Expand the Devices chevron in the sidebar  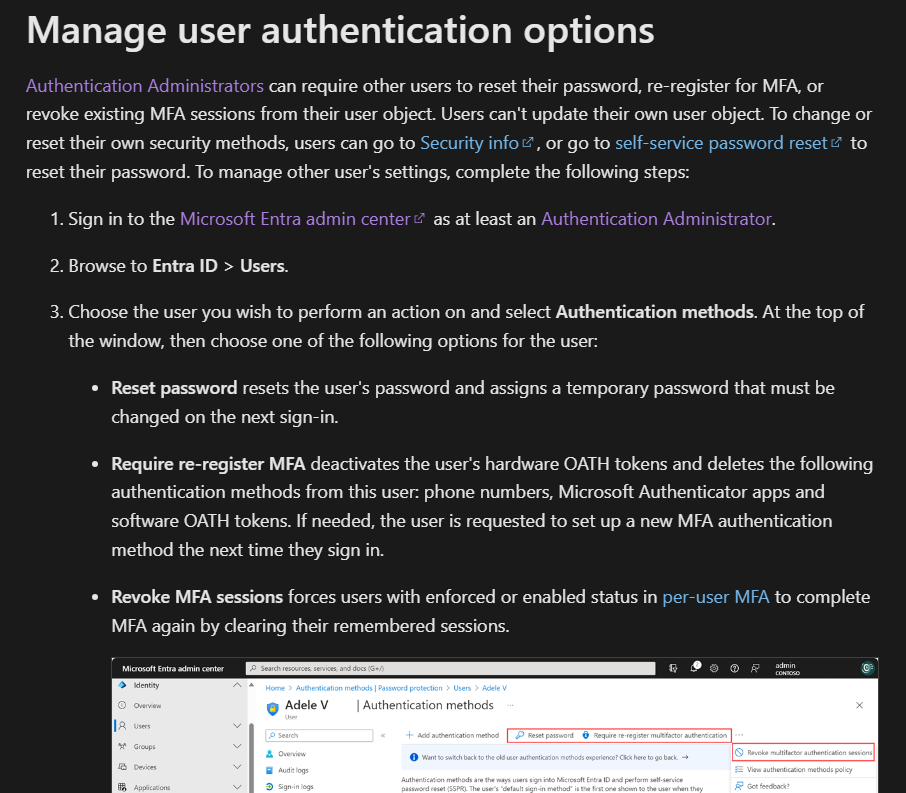point(237,767)
